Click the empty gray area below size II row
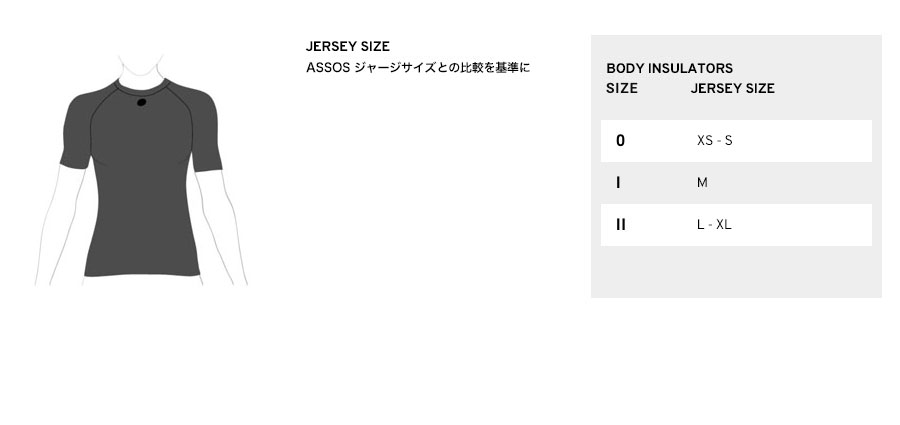This screenshot has width=900, height=425. [736, 272]
